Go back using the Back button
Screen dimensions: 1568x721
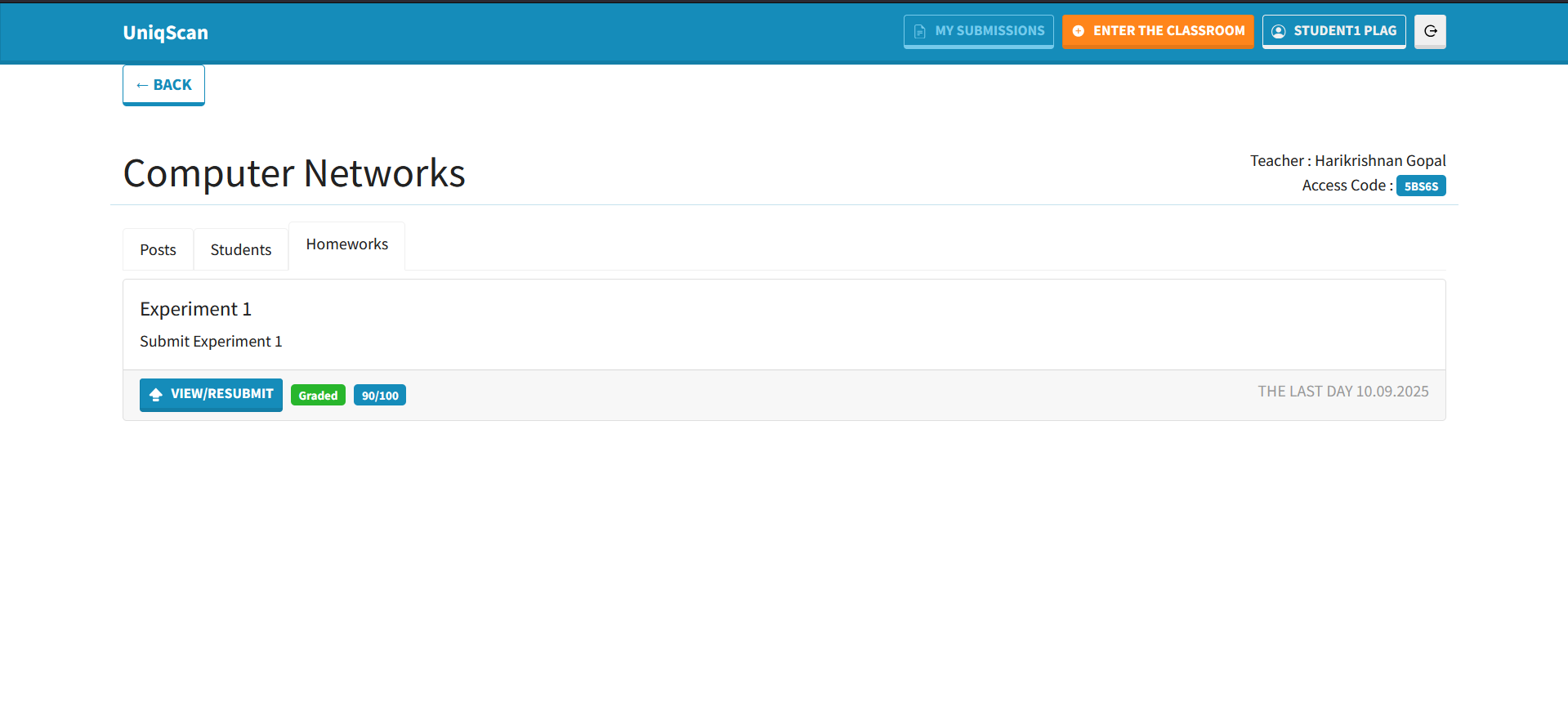click(163, 85)
